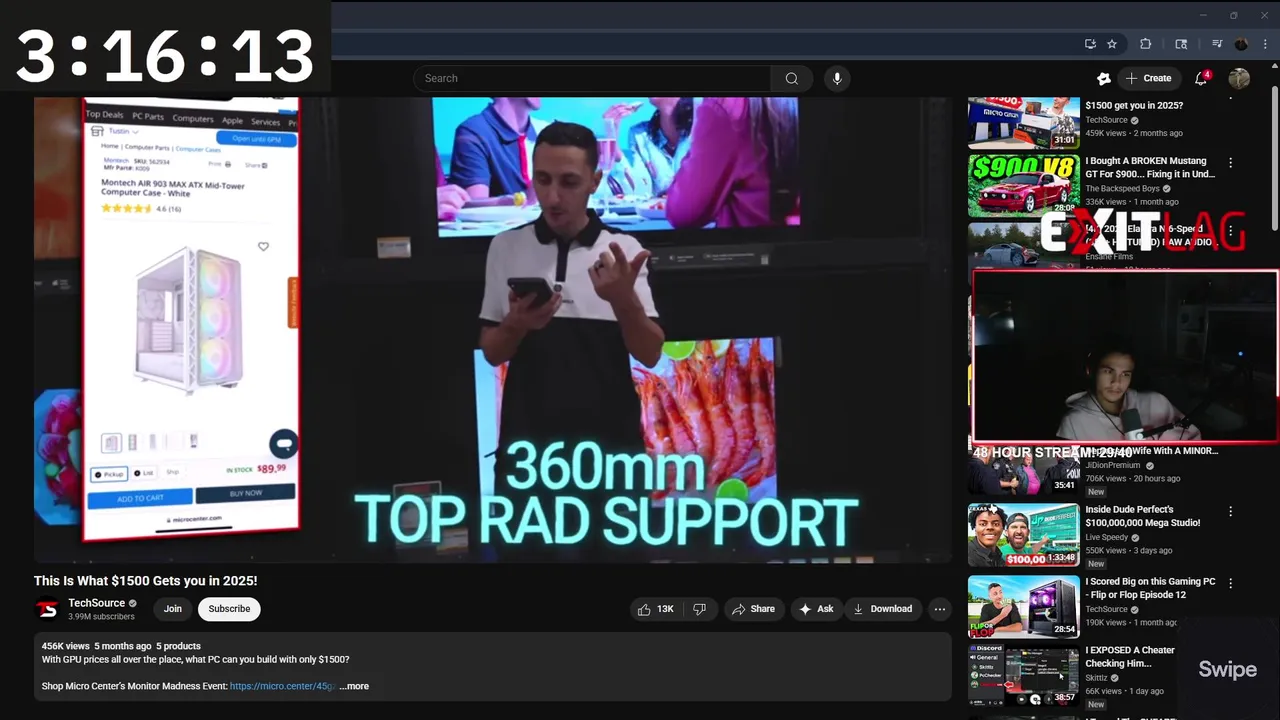
Task: Click the video title 'This Is What $1500 Gets you in 2025!'
Action: tap(145, 581)
